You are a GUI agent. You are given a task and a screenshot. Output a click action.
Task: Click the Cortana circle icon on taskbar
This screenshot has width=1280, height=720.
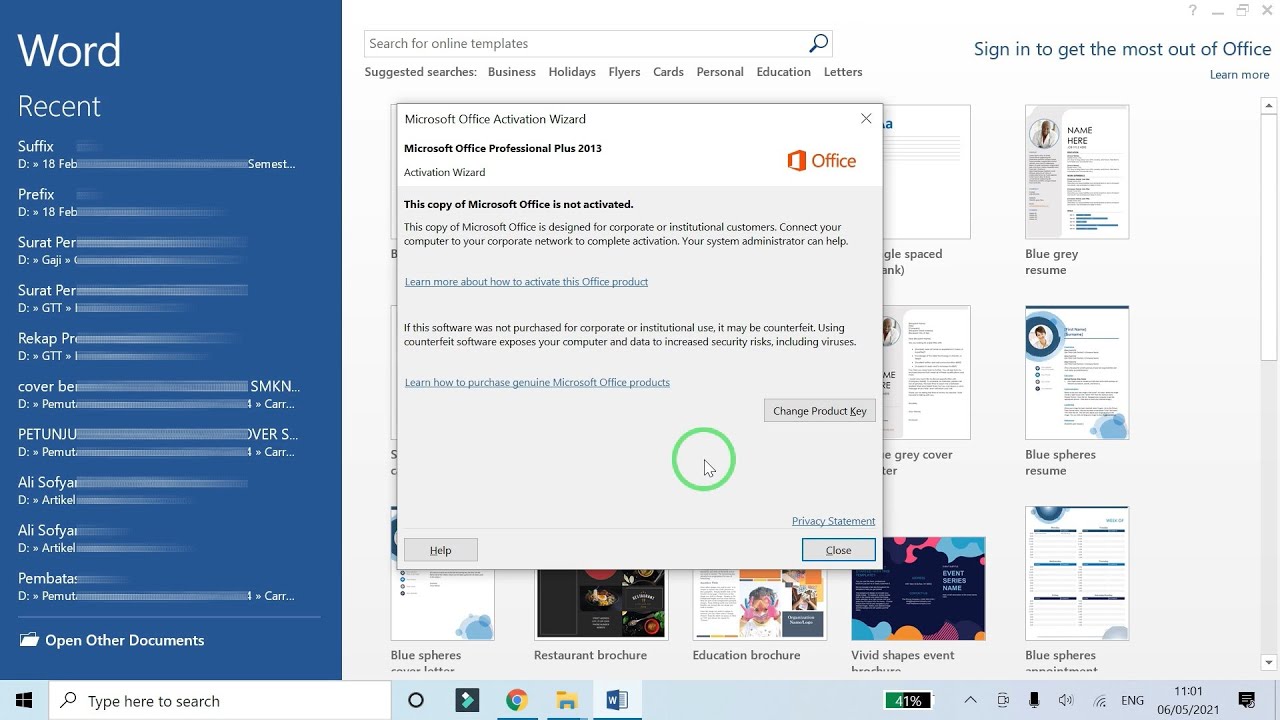[416, 701]
